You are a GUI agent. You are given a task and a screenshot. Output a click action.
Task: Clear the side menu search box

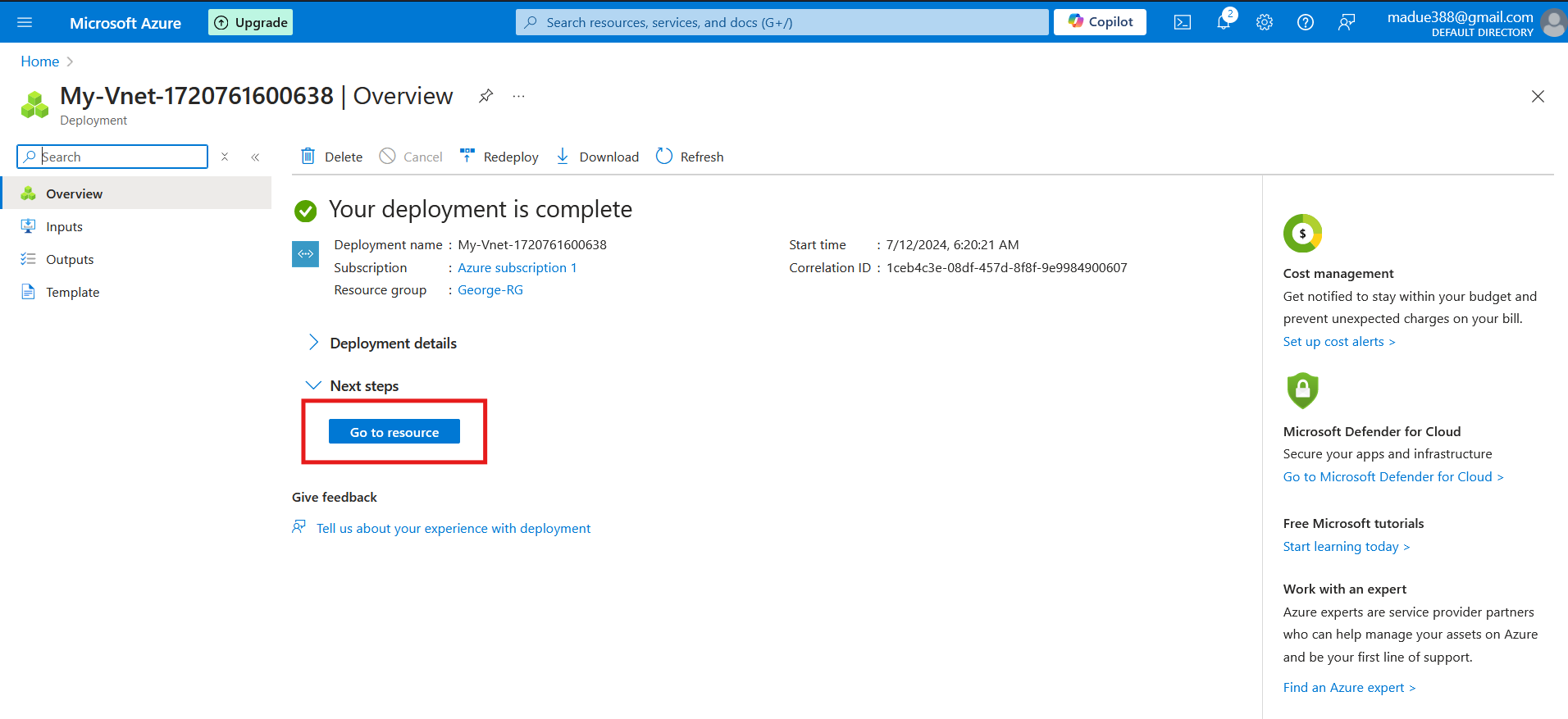click(x=225, y=157)
